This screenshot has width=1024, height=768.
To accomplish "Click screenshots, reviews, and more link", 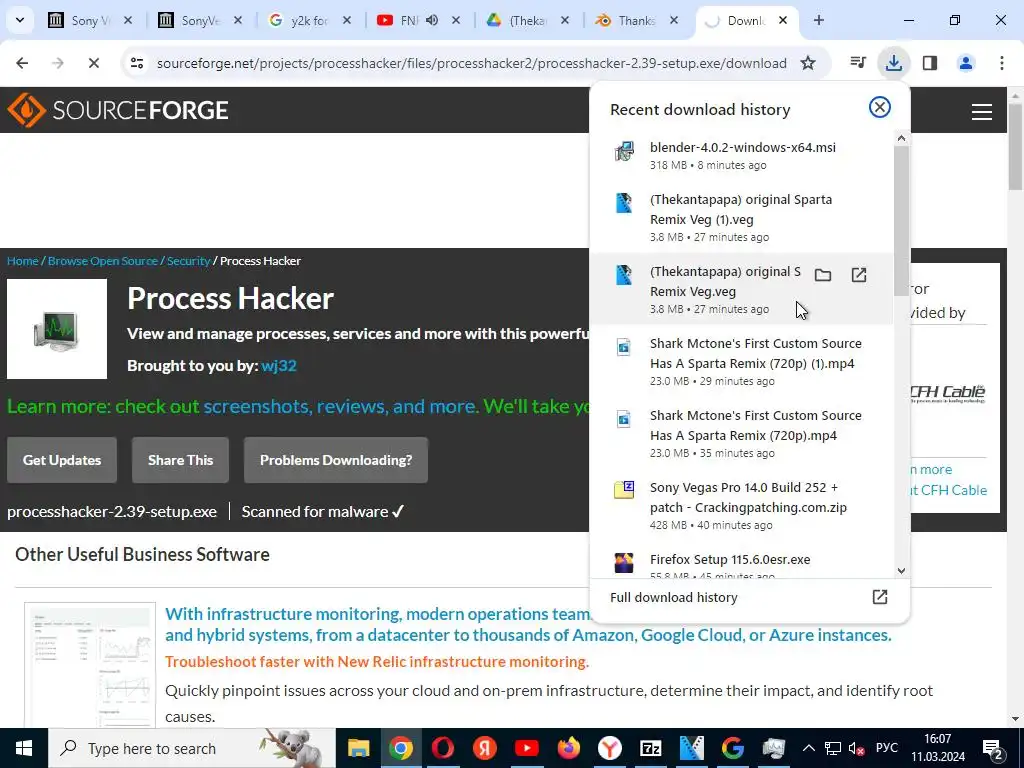I will tap(342, 406).
